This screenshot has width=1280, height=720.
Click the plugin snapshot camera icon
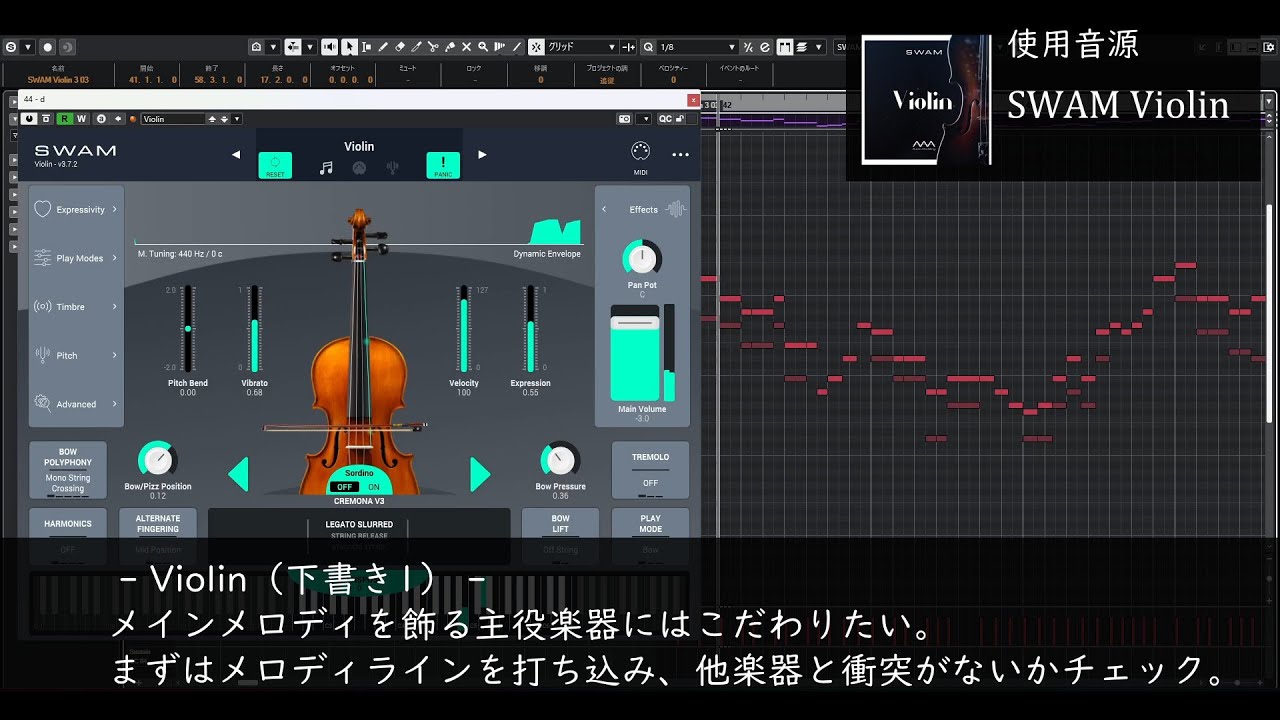coord(624,118)
